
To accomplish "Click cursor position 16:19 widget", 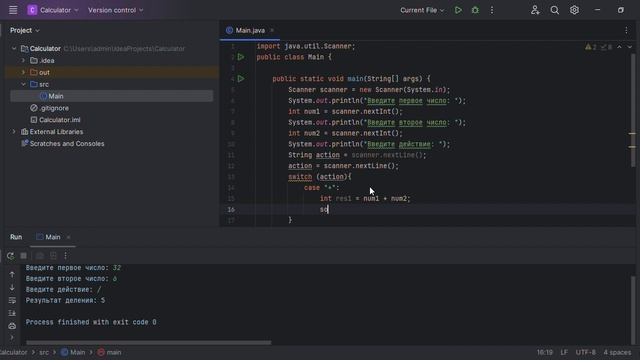I will (544, 352).
